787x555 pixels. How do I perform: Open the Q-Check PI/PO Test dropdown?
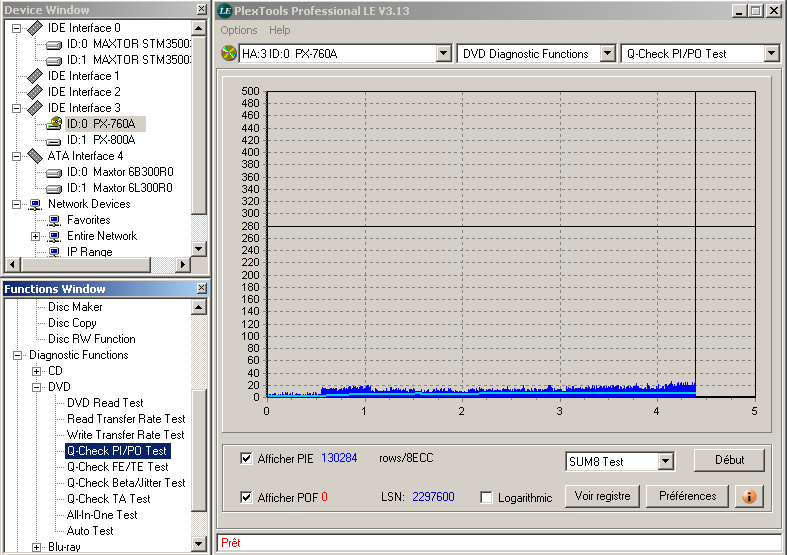771,53
